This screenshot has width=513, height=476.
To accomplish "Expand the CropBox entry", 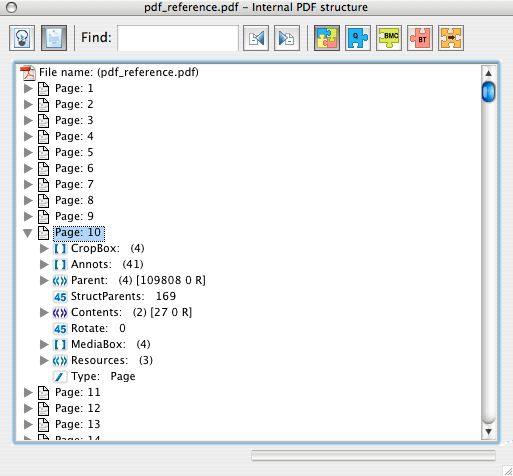I will (44, 248).
